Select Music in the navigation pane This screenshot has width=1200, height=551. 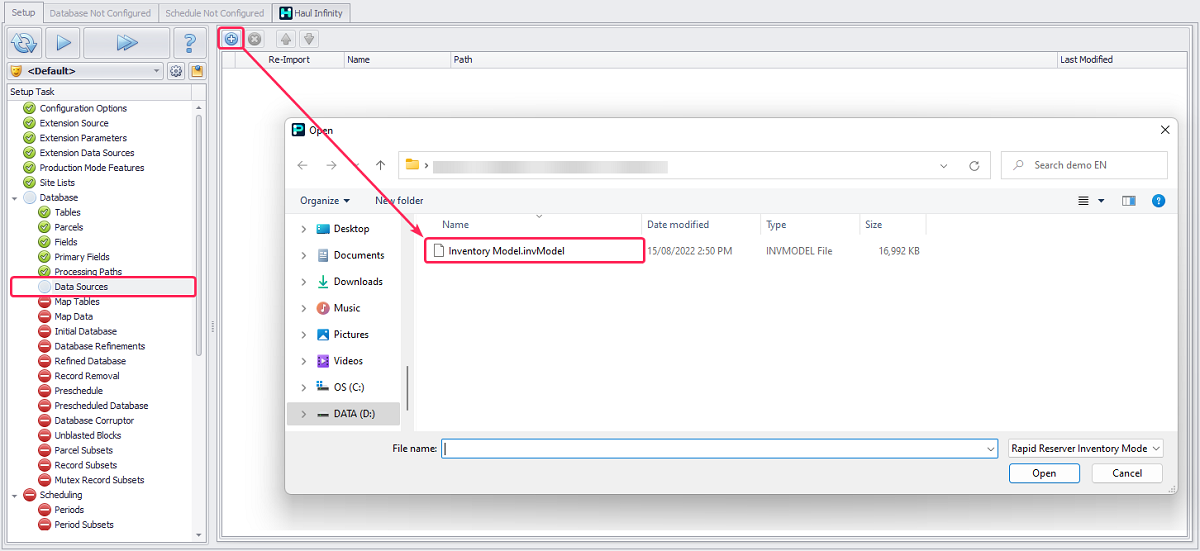point(347,308)
